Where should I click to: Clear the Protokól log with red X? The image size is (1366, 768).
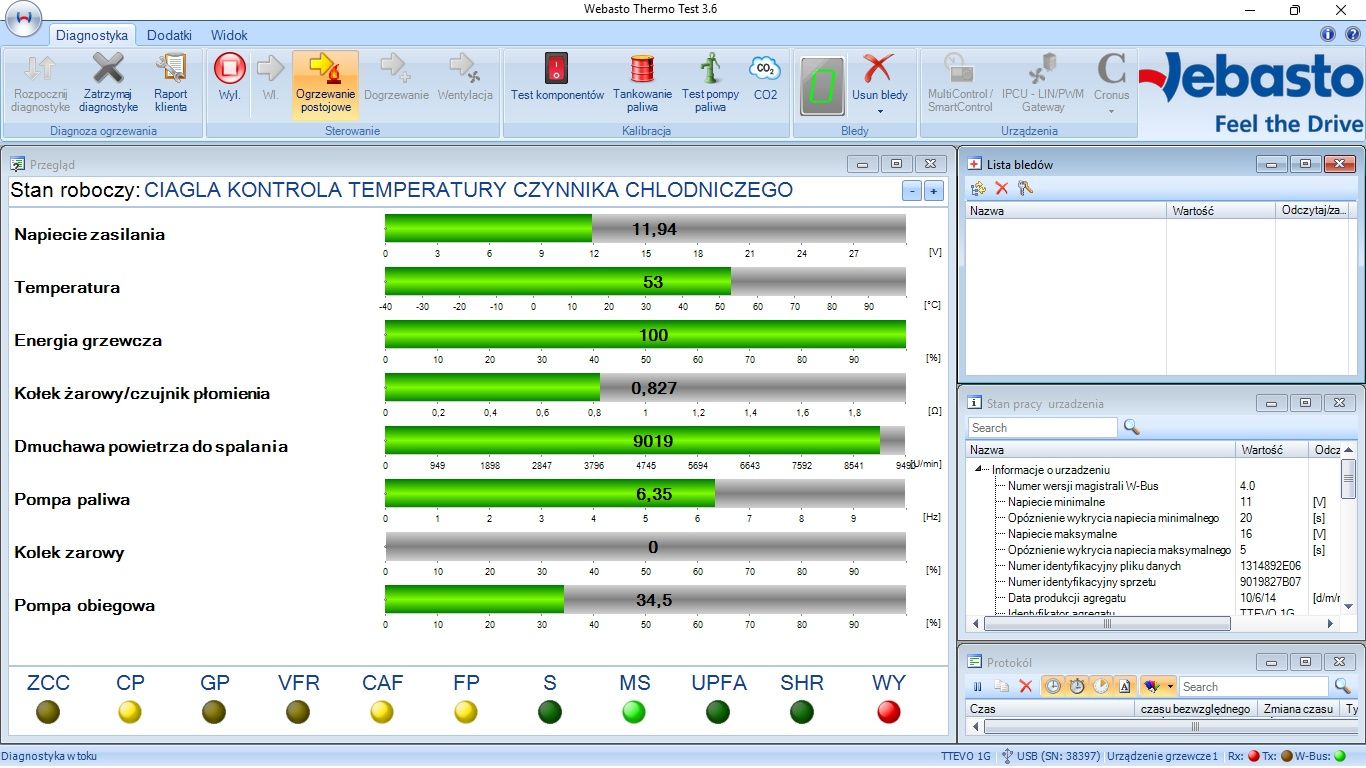tap(1025, 686)
